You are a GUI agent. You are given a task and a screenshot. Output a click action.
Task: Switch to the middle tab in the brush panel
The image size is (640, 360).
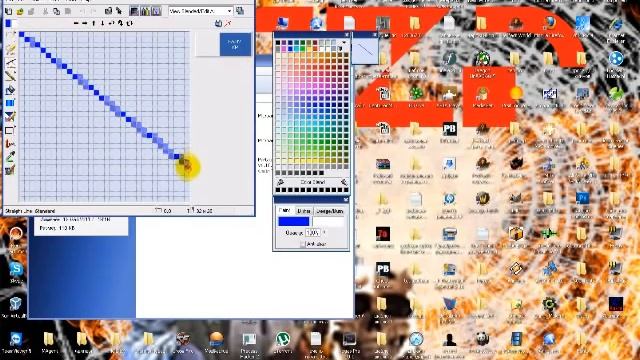coord(304,211)
